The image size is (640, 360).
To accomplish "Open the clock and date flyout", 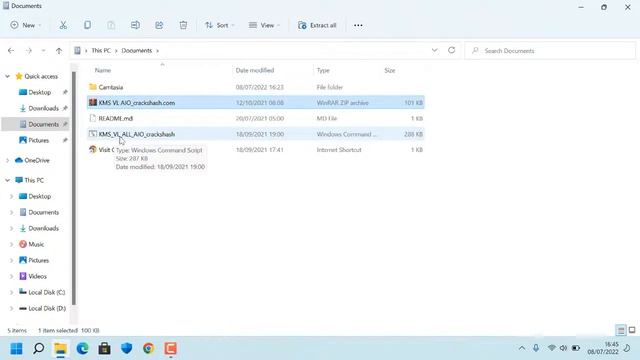I will [603, 348].
